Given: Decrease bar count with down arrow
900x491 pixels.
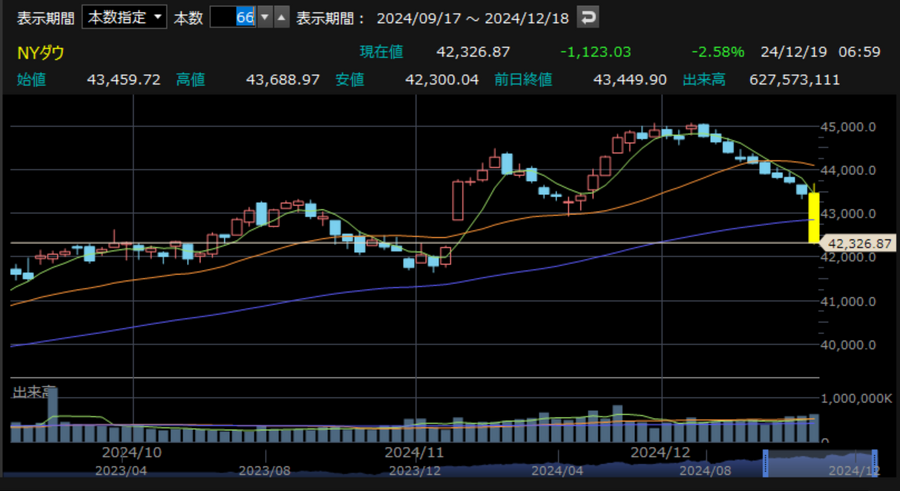Looking at the screenshot, I should pos(265,17).
